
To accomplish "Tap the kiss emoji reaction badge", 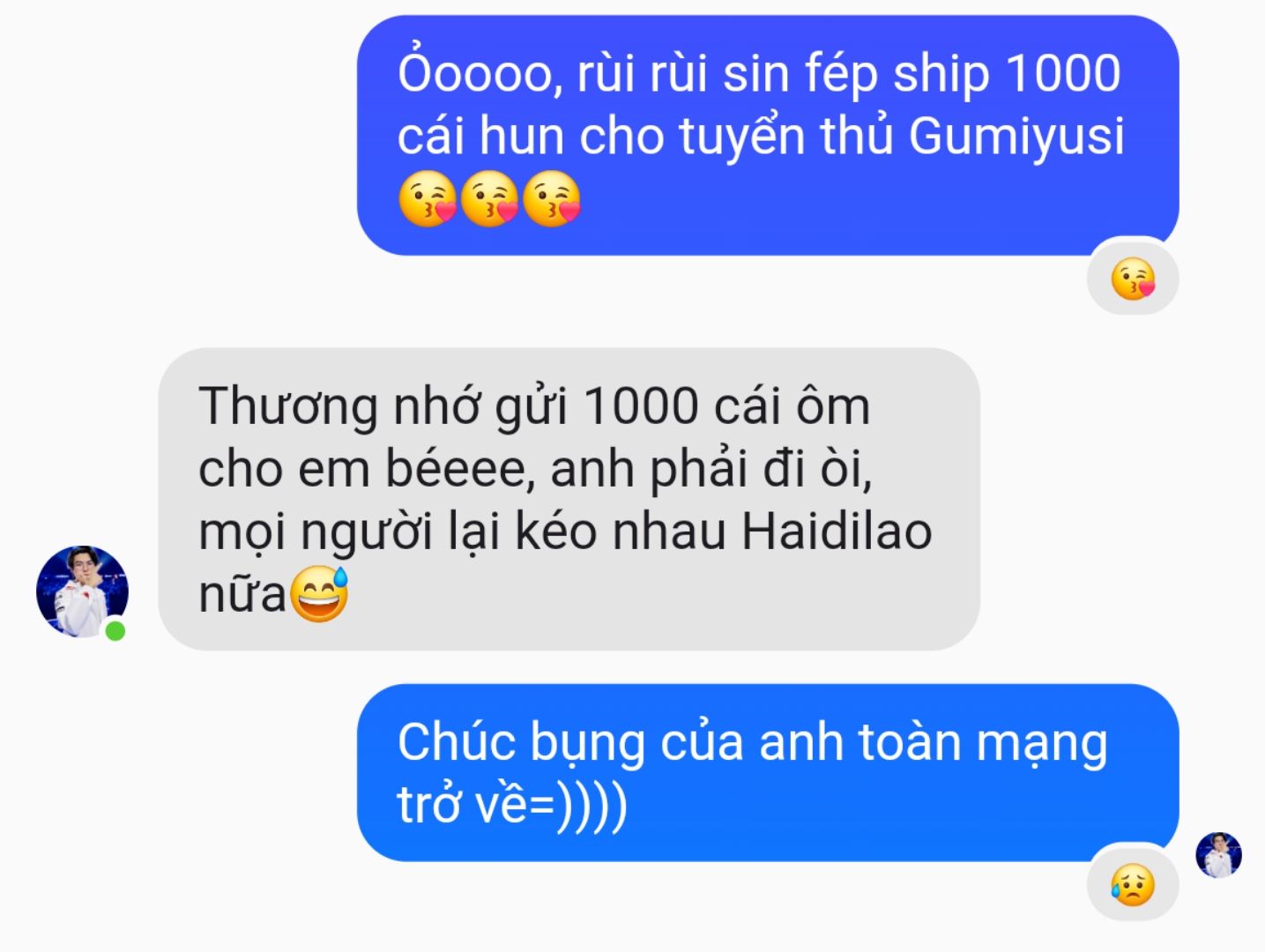I will (1133, 279).
